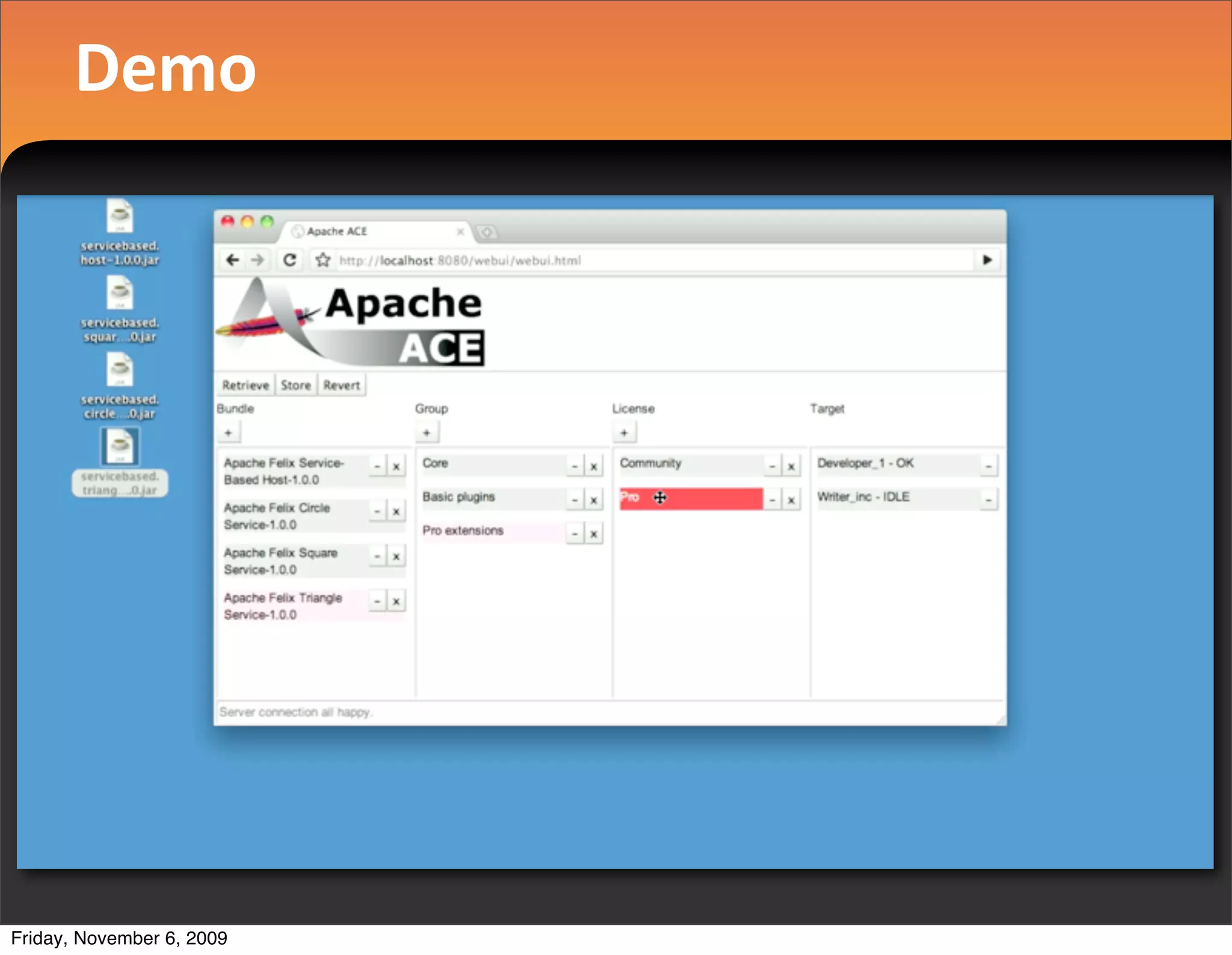Click the browser back arrow
This screenshot has height=955, width=1232.
click(x=233, y=260)
